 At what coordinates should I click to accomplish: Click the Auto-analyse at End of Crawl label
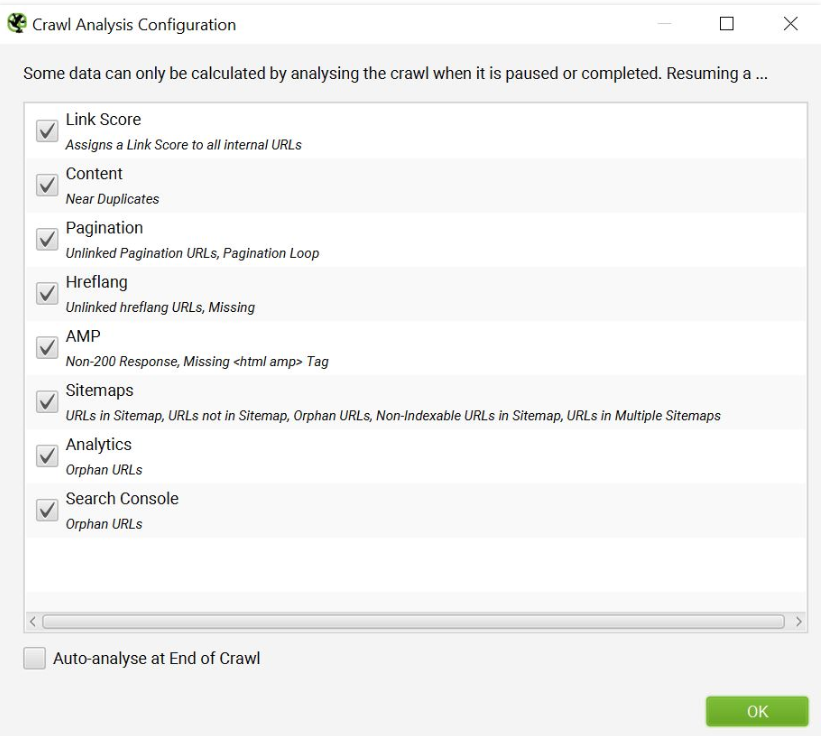pyautogui.click(x=156, y=658)
